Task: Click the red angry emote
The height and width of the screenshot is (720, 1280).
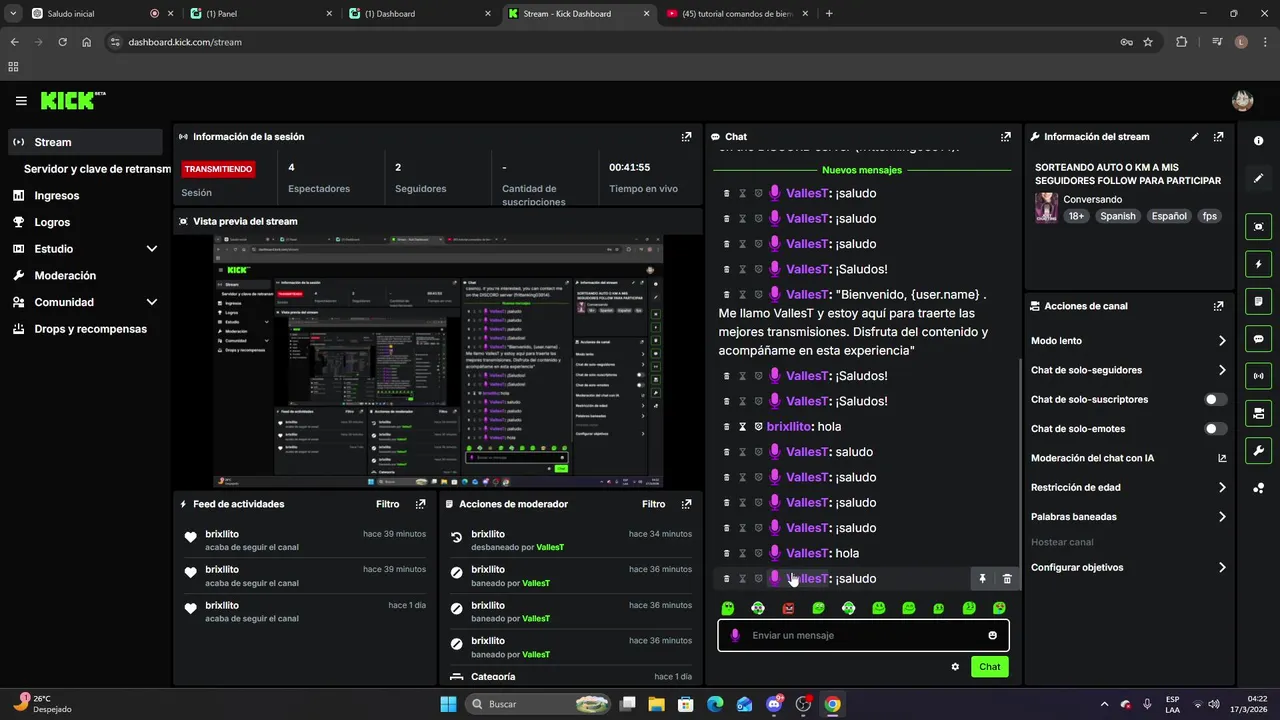Action: [788, 608]
